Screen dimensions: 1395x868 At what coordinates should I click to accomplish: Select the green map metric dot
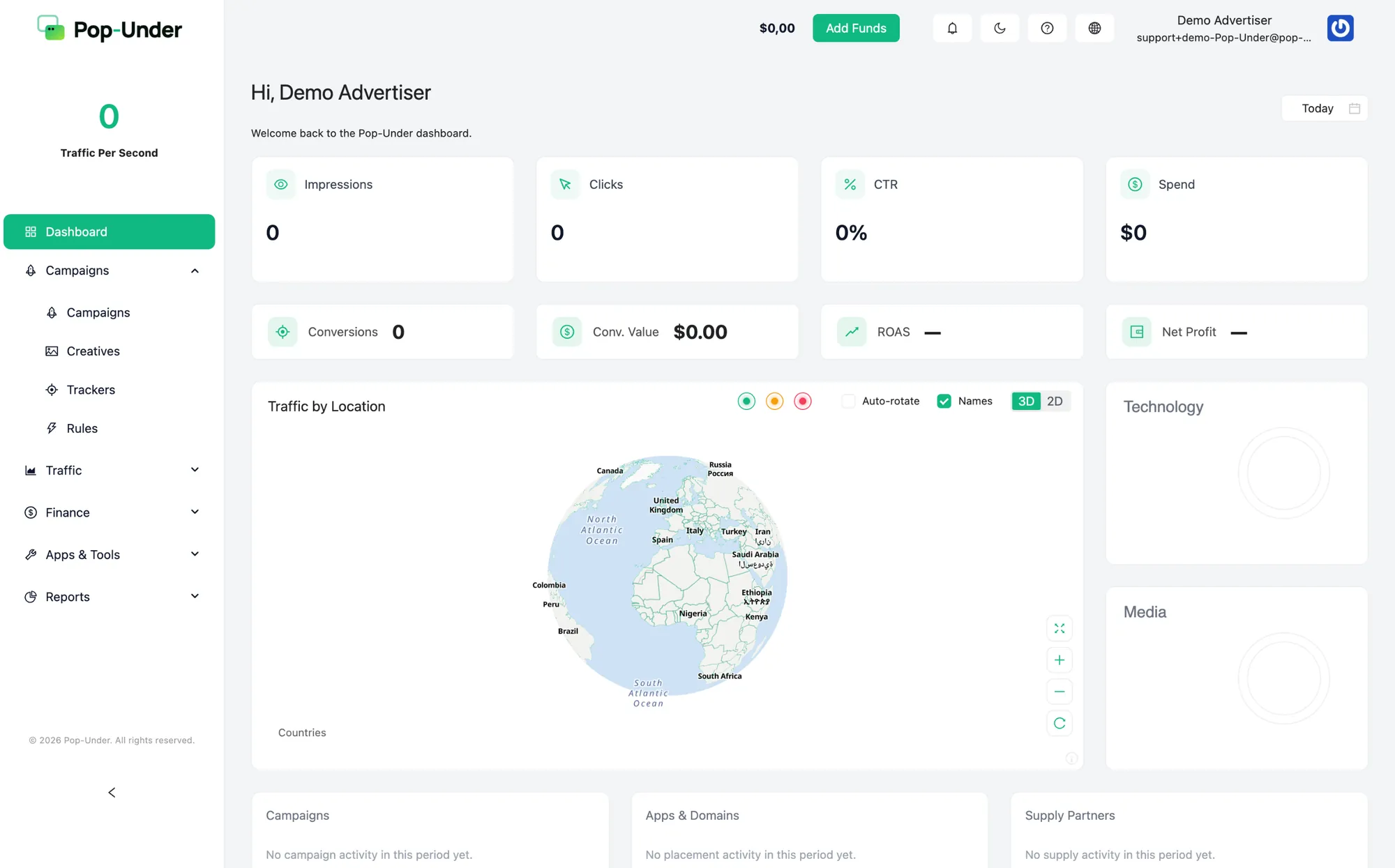coord(746,401)
